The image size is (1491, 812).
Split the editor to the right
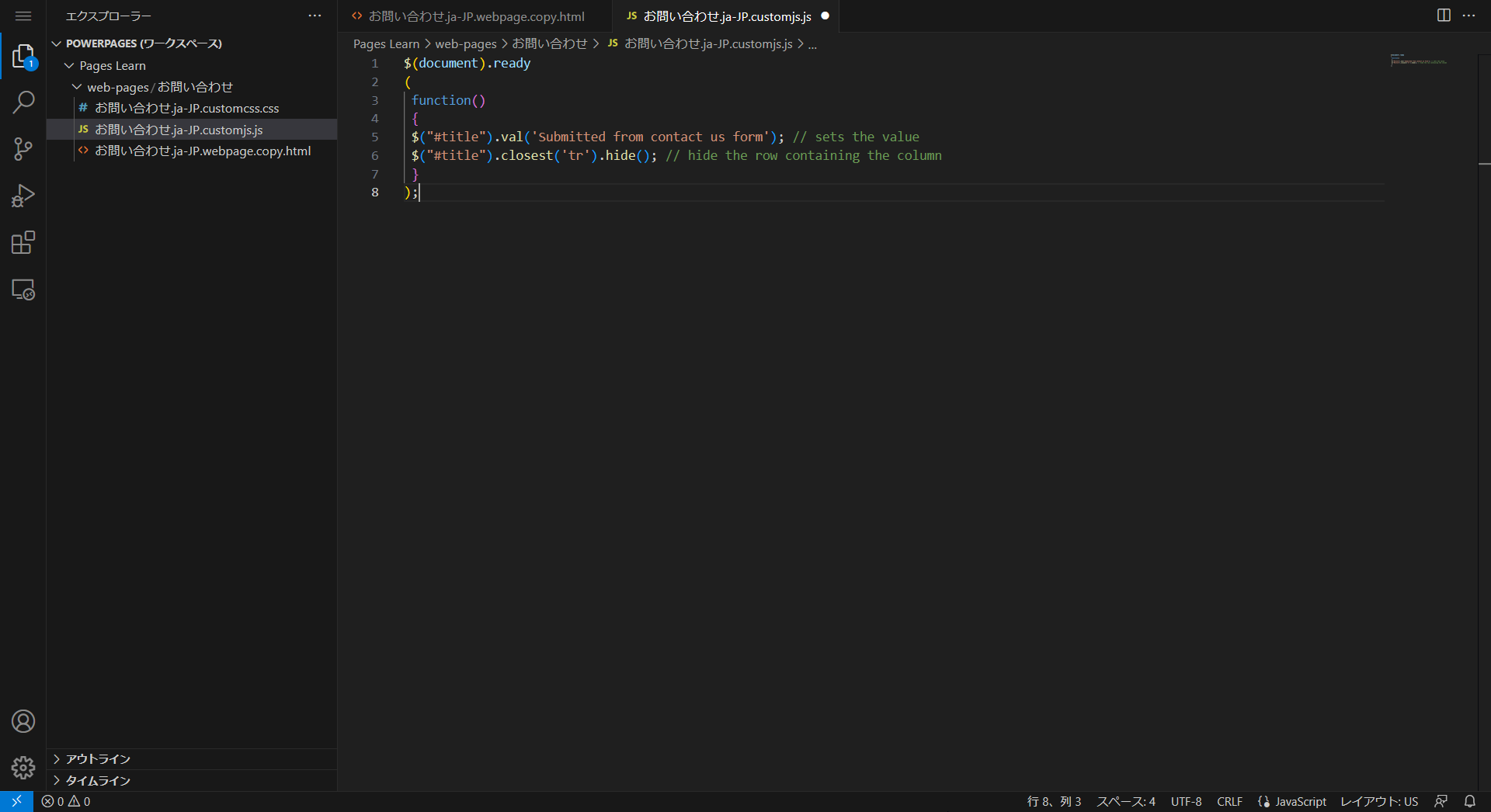point(1444,16)
